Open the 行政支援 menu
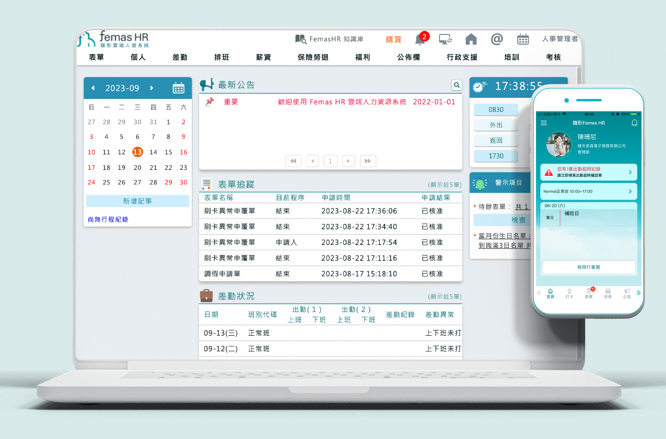 (x=462, y=57)
